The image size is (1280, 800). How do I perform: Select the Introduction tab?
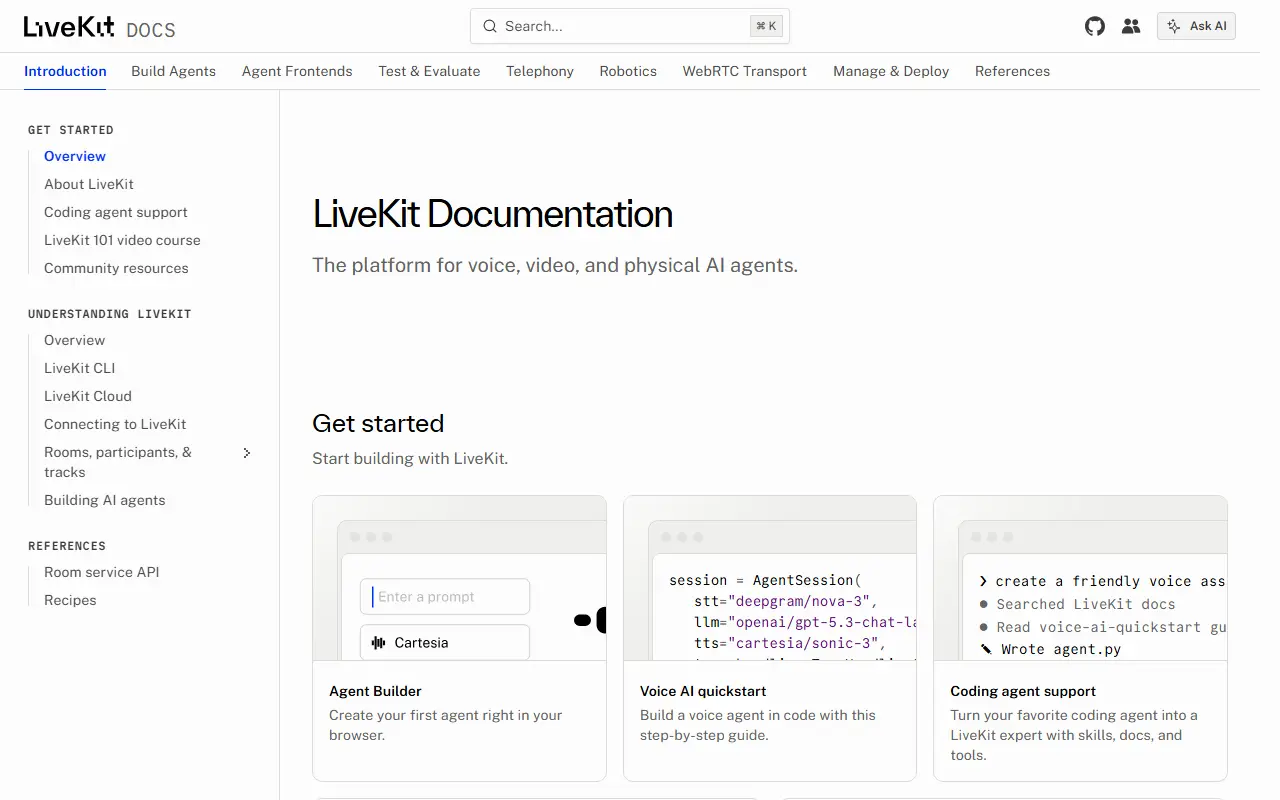tap(65, 71)
